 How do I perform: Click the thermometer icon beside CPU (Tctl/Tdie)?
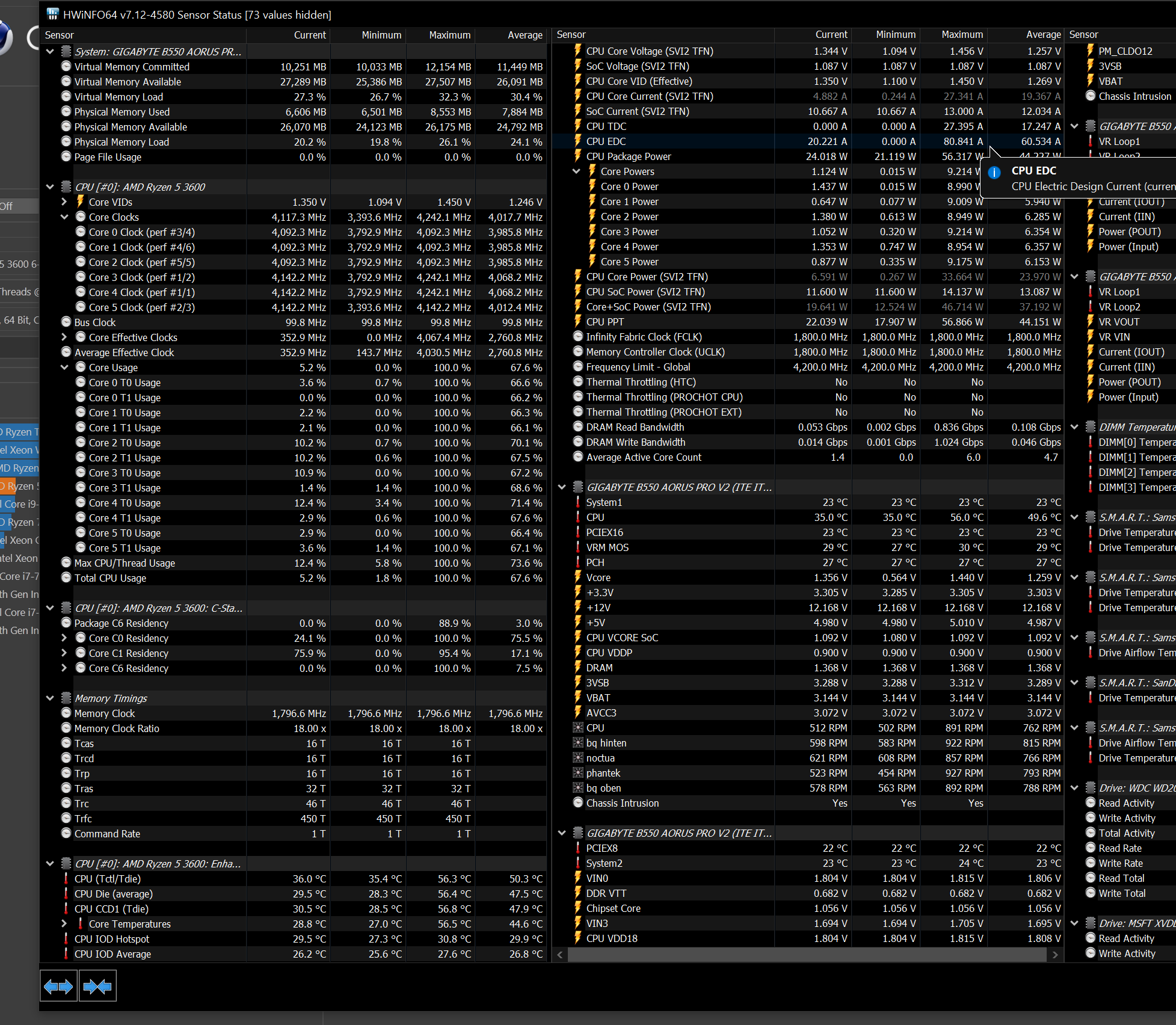(66, 879)
